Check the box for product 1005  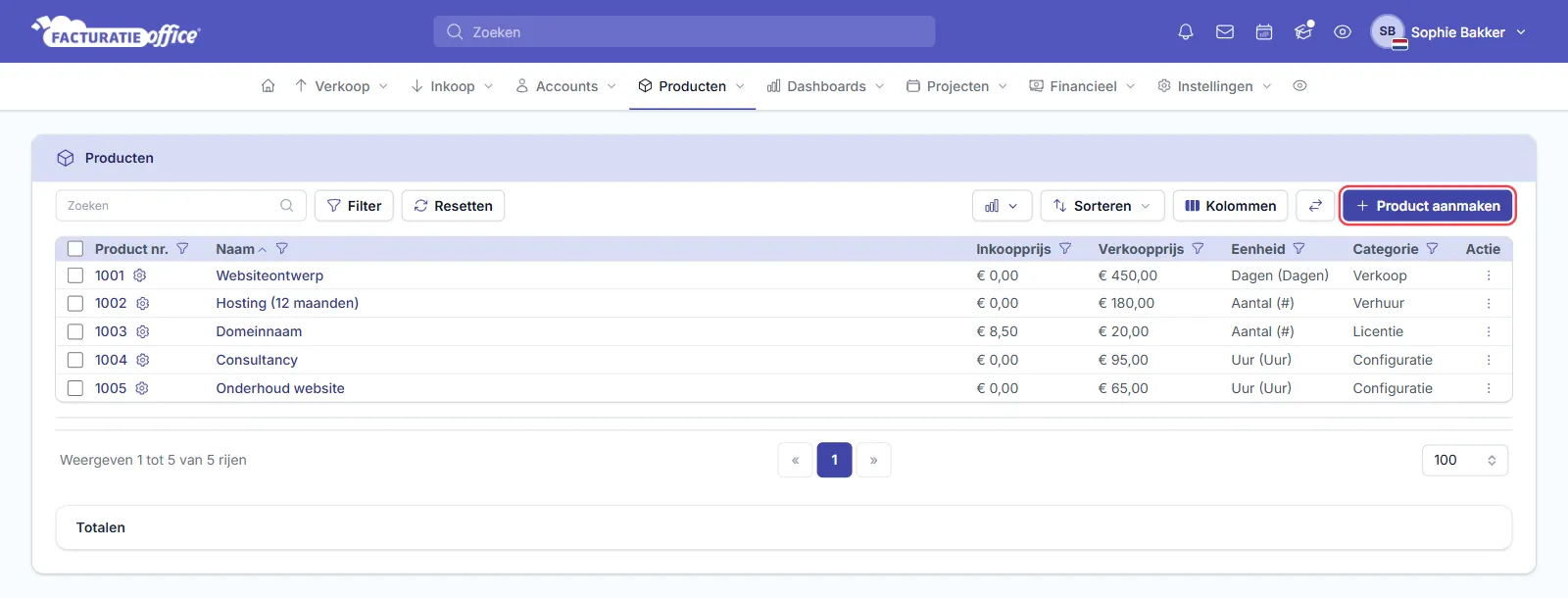click(x=75, y=388)
